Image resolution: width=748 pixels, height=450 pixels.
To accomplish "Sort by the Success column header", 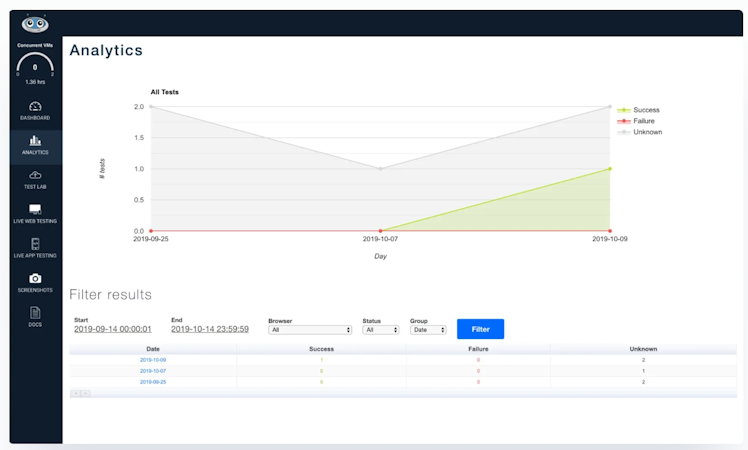I will coord(322,349).
